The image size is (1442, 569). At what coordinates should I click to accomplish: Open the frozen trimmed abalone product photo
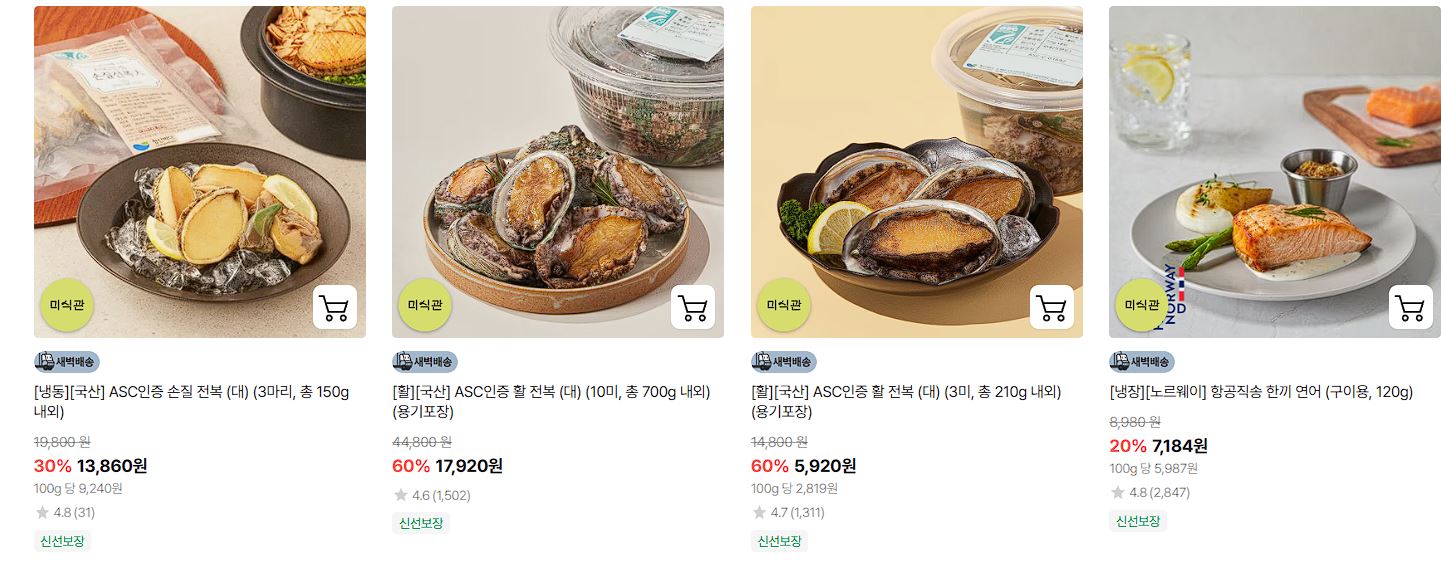pos(200,172)
